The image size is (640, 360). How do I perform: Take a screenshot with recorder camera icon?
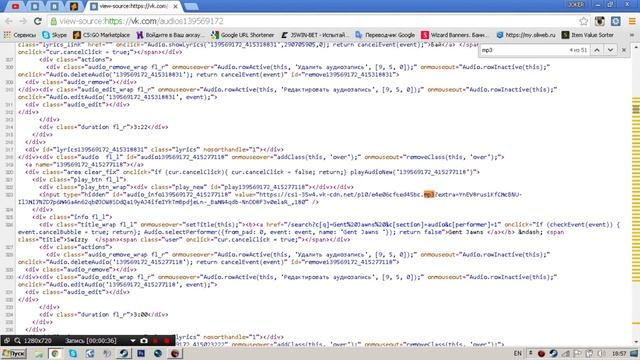pyautogui.click(x=144, y=340)
